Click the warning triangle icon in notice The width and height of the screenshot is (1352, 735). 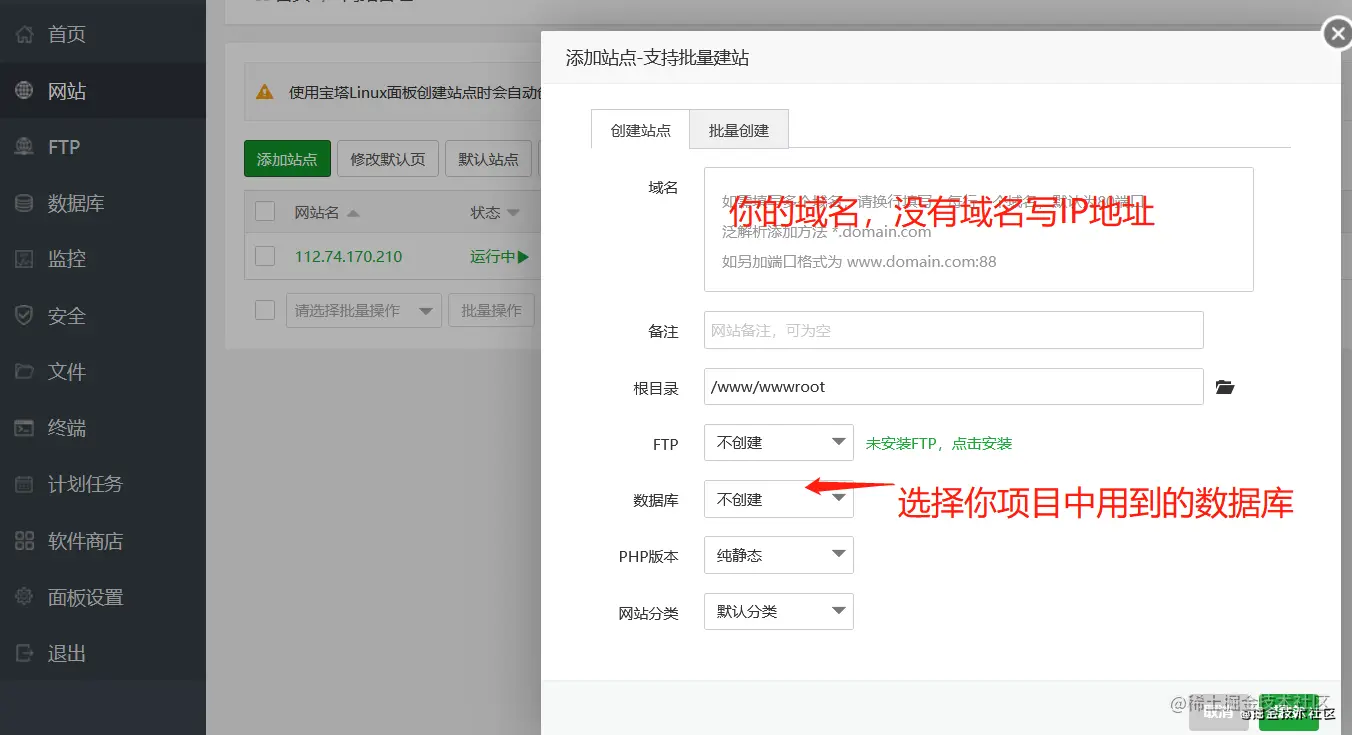point(264,92)
